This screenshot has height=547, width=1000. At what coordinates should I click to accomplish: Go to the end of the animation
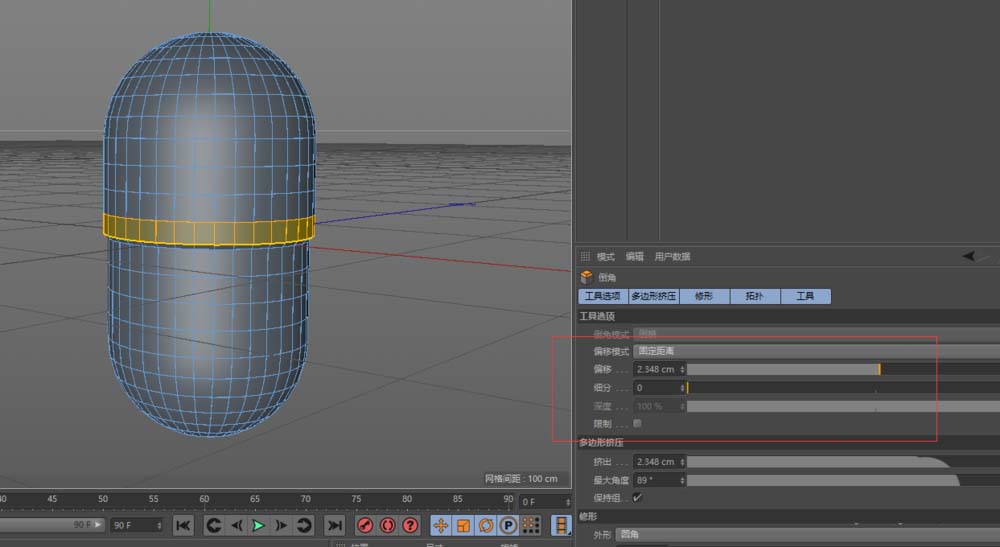click(335, 525)
